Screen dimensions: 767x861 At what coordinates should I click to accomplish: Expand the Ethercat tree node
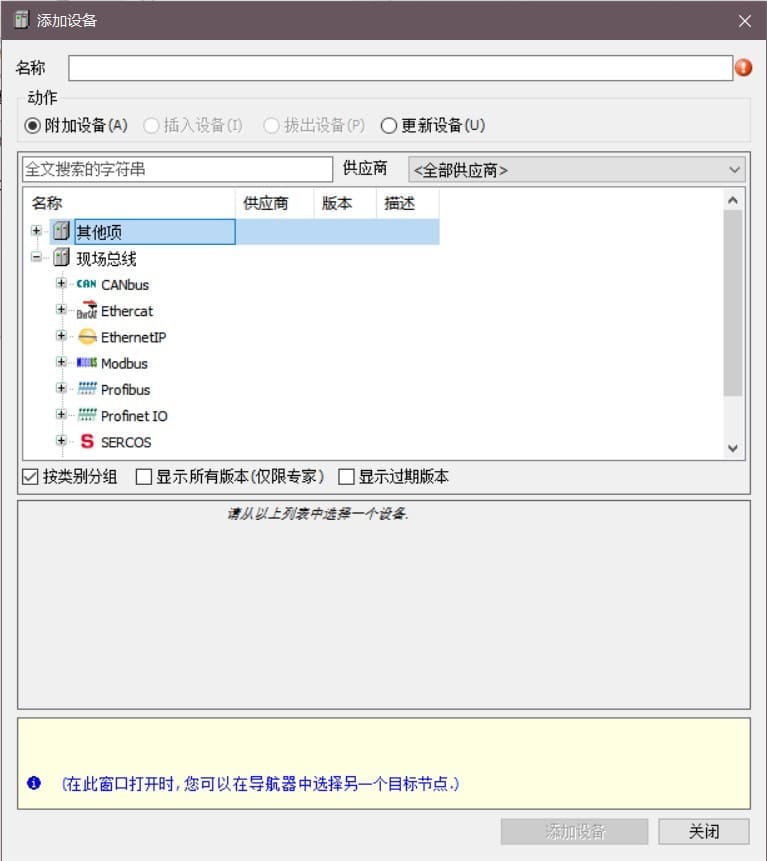click(x=62, y=311)
